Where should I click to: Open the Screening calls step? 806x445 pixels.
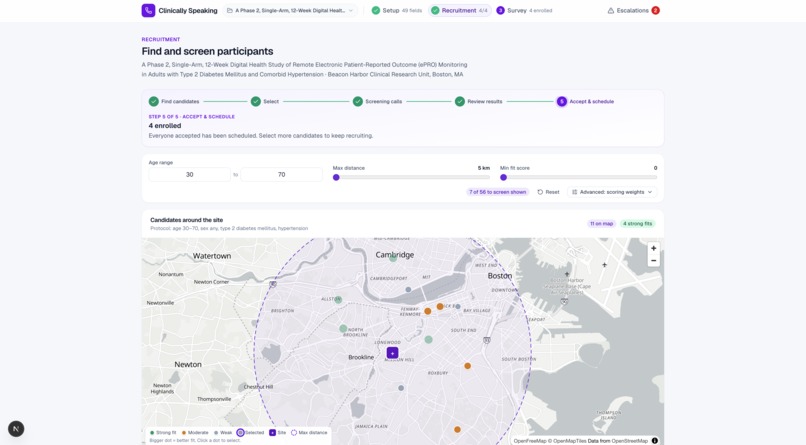[x=377, y=101]
